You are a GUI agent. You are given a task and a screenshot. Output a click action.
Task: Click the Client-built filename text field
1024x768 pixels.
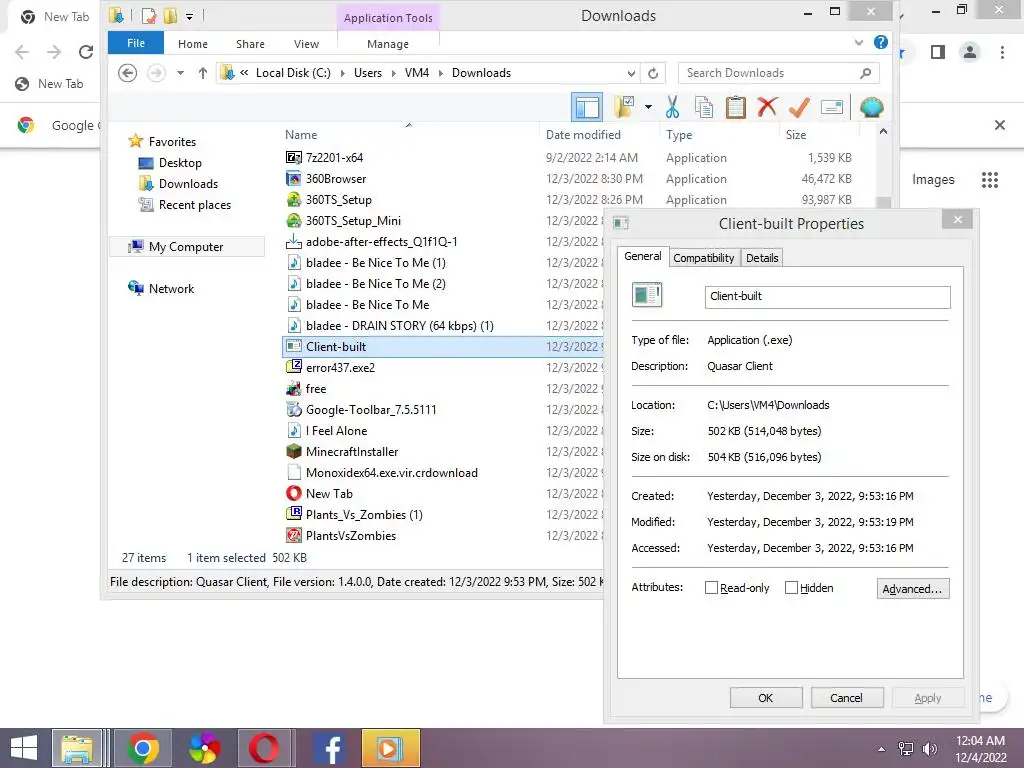point(827,296)
